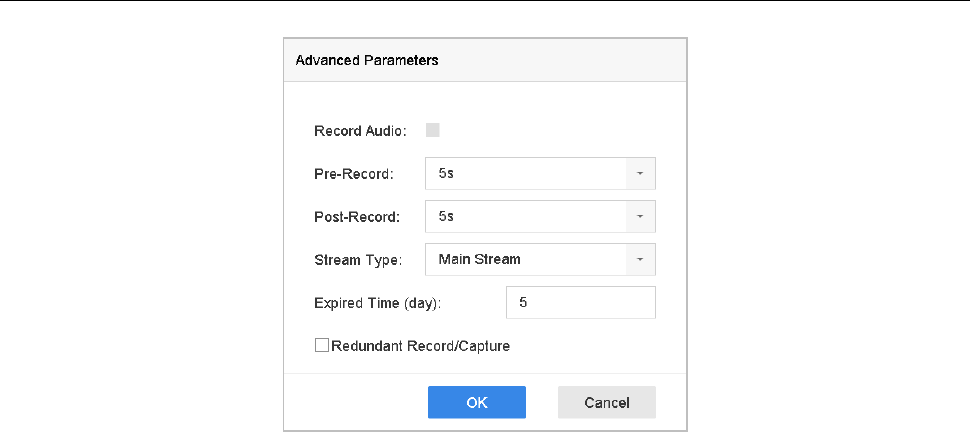Click the Cancel button
The height and width of the screenshot is (432, 970).
pyautogui.click(x=607, y=402)
